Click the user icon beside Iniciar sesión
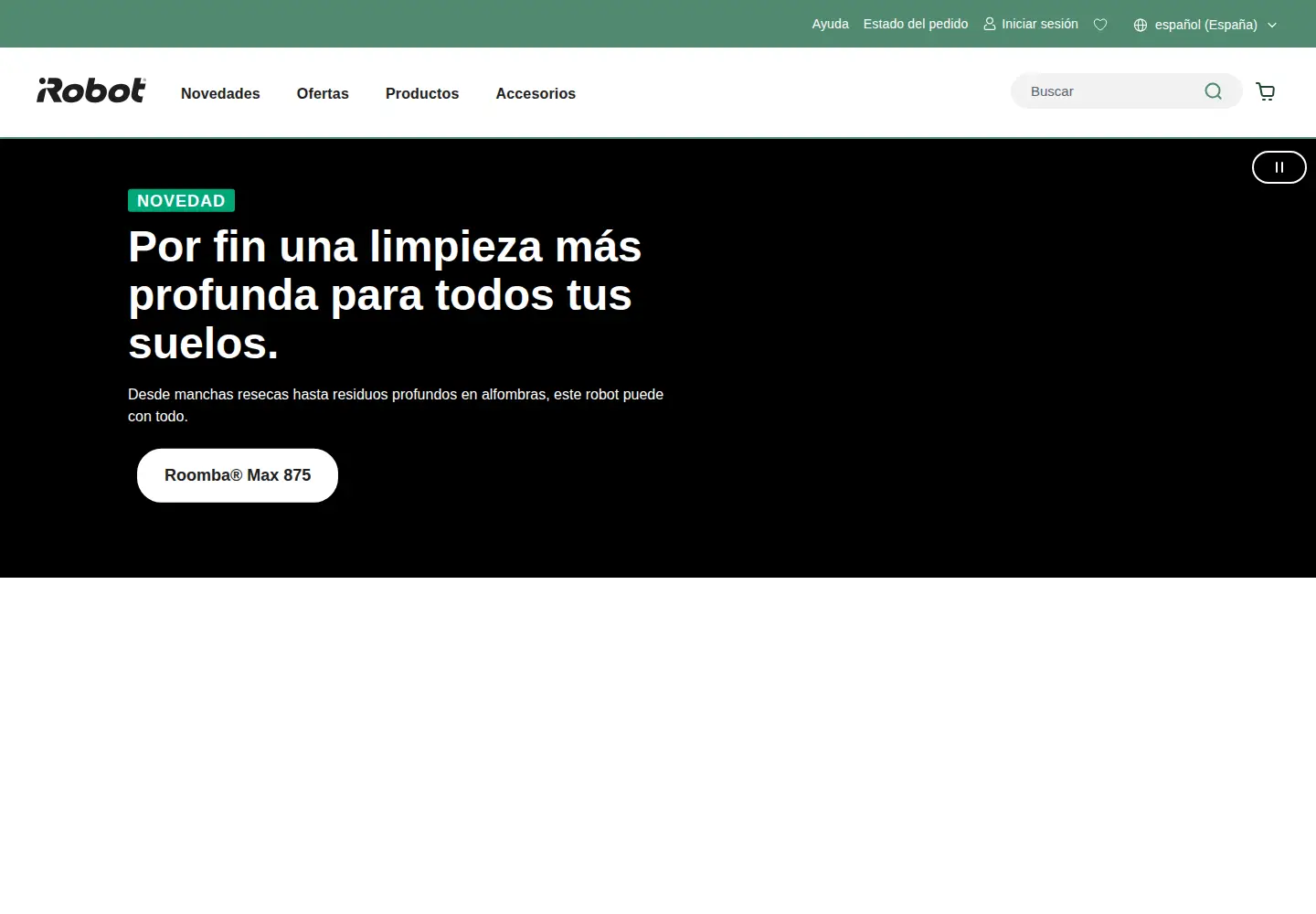The image size is (1316, 914). coord(989,24)
